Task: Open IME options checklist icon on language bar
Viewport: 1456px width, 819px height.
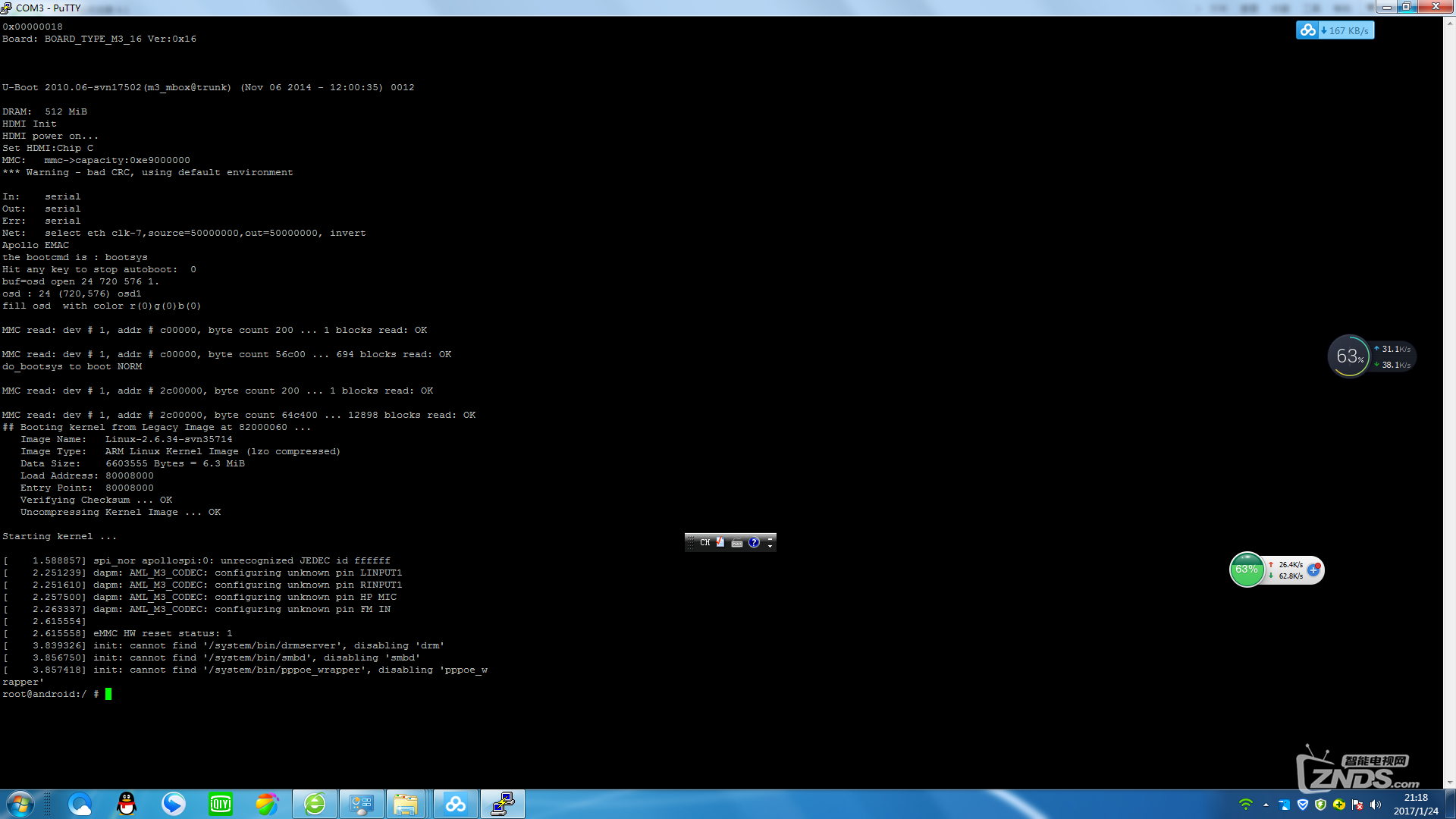Action: (x=720, y=542)
